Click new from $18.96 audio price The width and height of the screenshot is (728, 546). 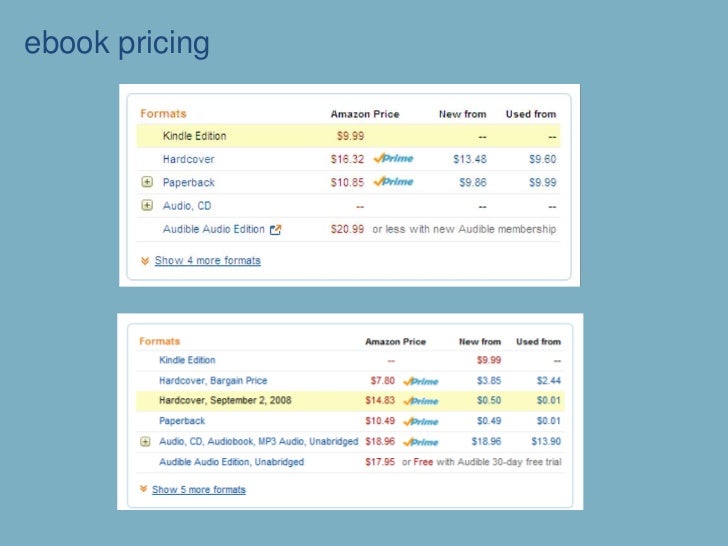tap(486, 442)
